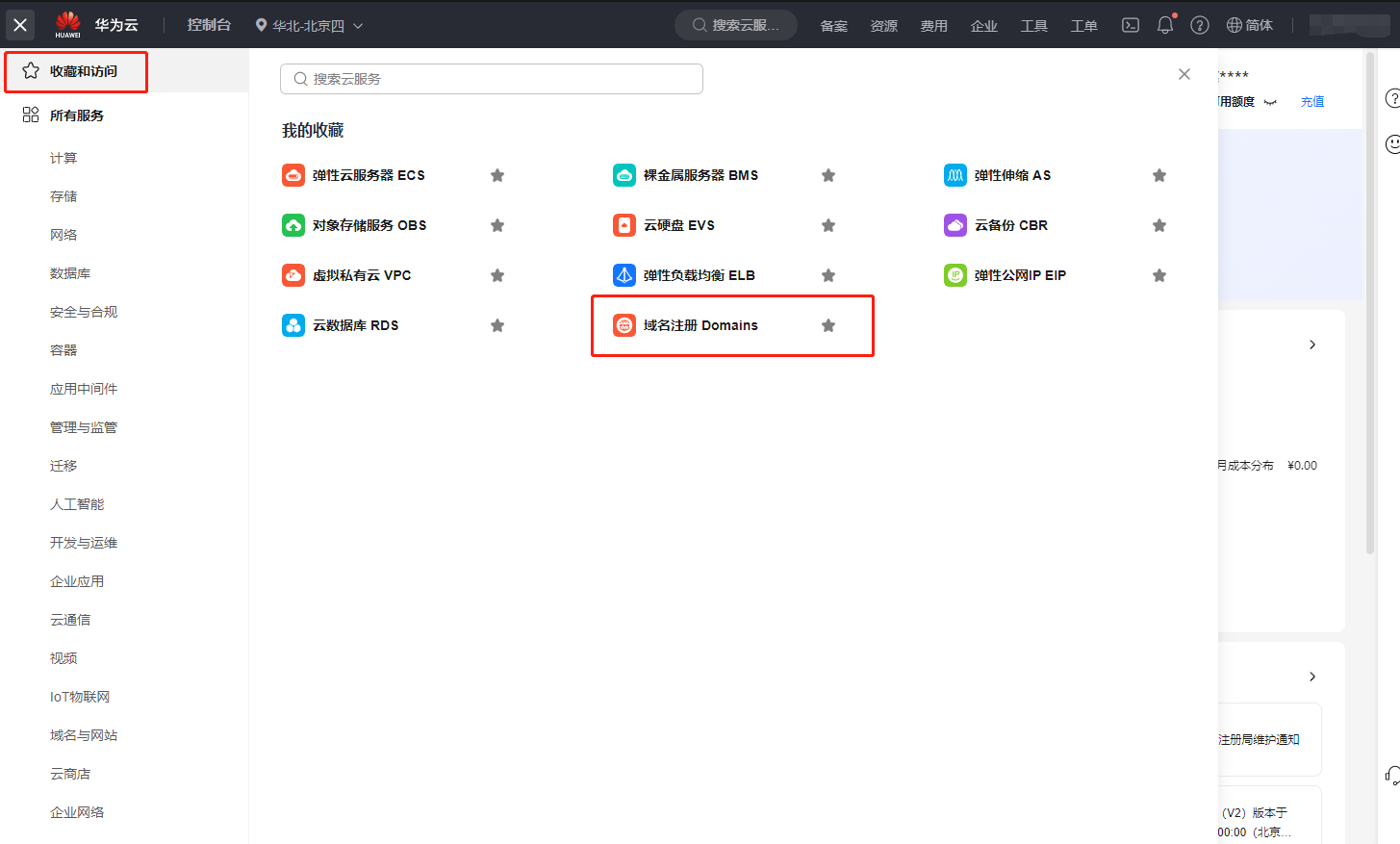Image resolution: width=1400 pixels, height=844 pixels.
Task: Open the help question mark icon in header
Action: coord(1200,25)
